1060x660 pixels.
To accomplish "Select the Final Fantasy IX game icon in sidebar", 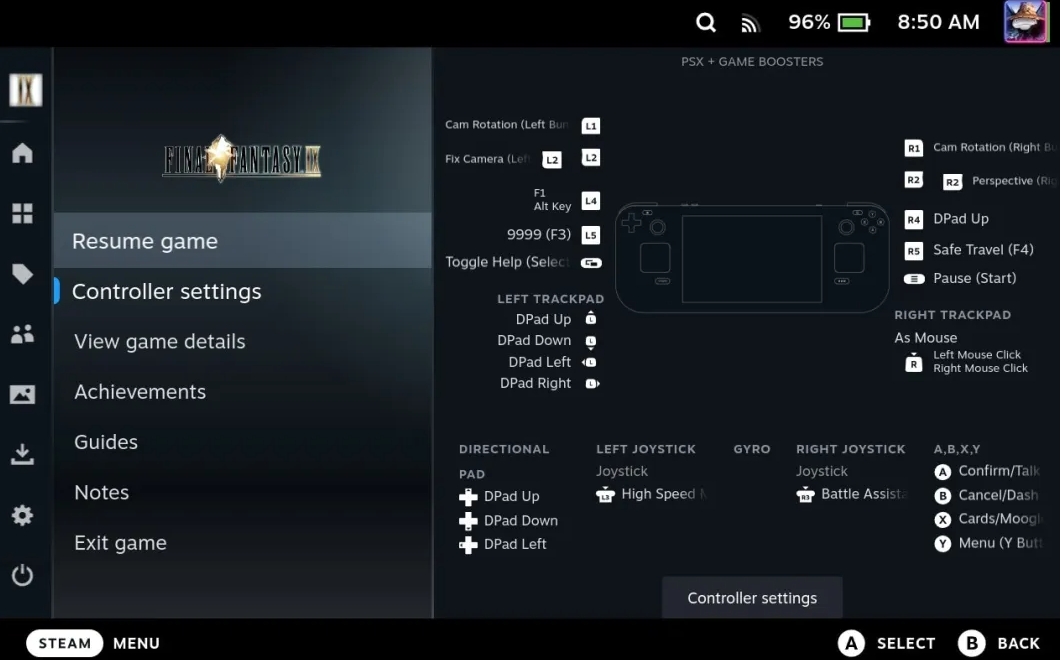I will (26, 89).
